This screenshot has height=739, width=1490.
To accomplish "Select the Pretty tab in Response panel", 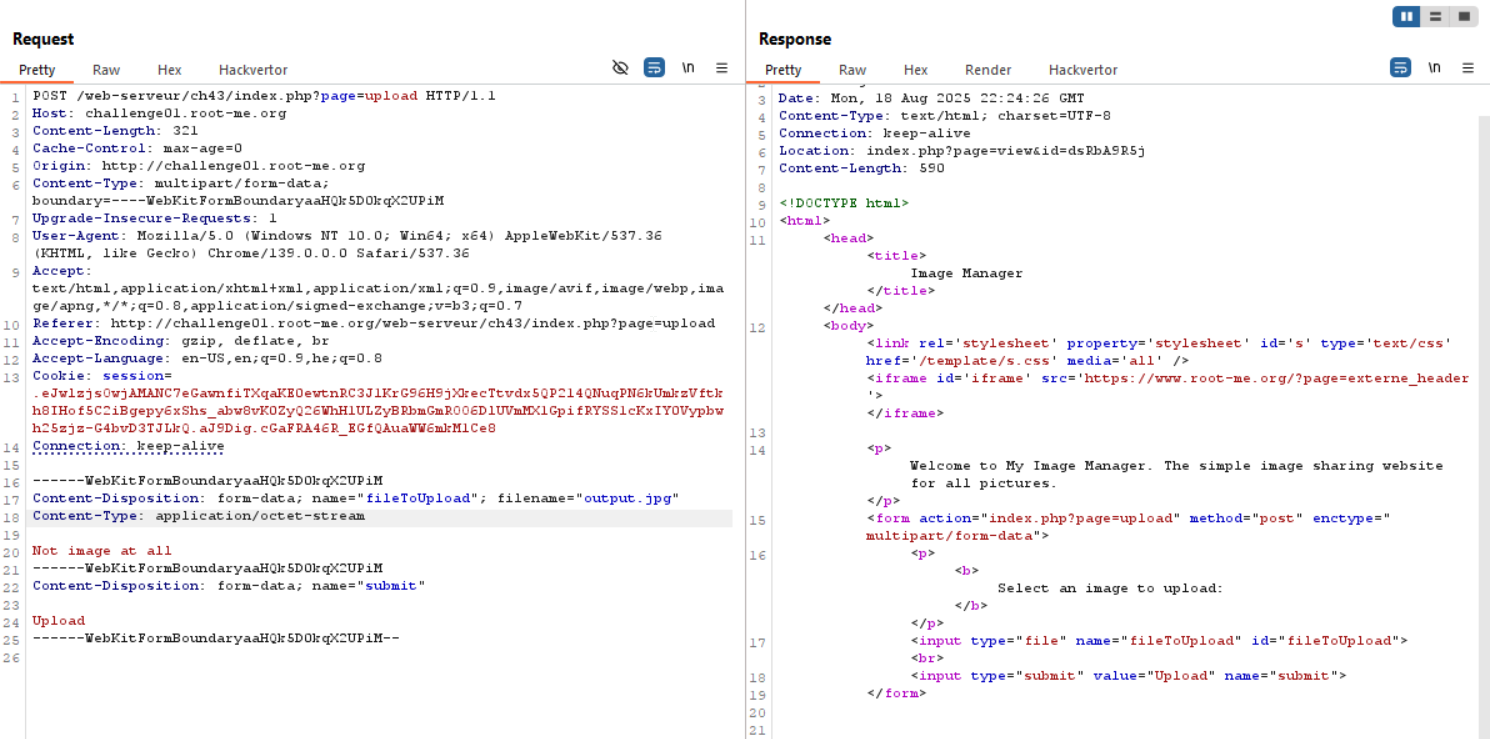I will (x=783, y=70).
